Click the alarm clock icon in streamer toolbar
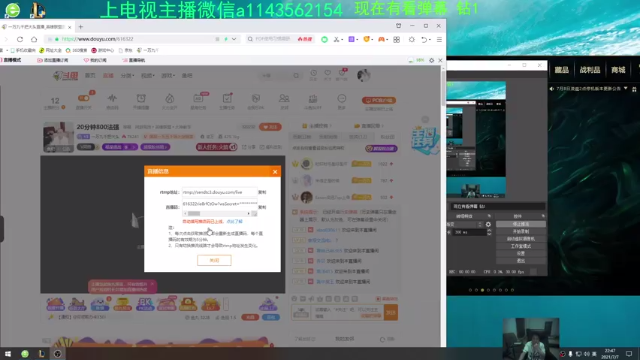The width and height of the screenshot is (640, 360). click(x=141, y=98)
